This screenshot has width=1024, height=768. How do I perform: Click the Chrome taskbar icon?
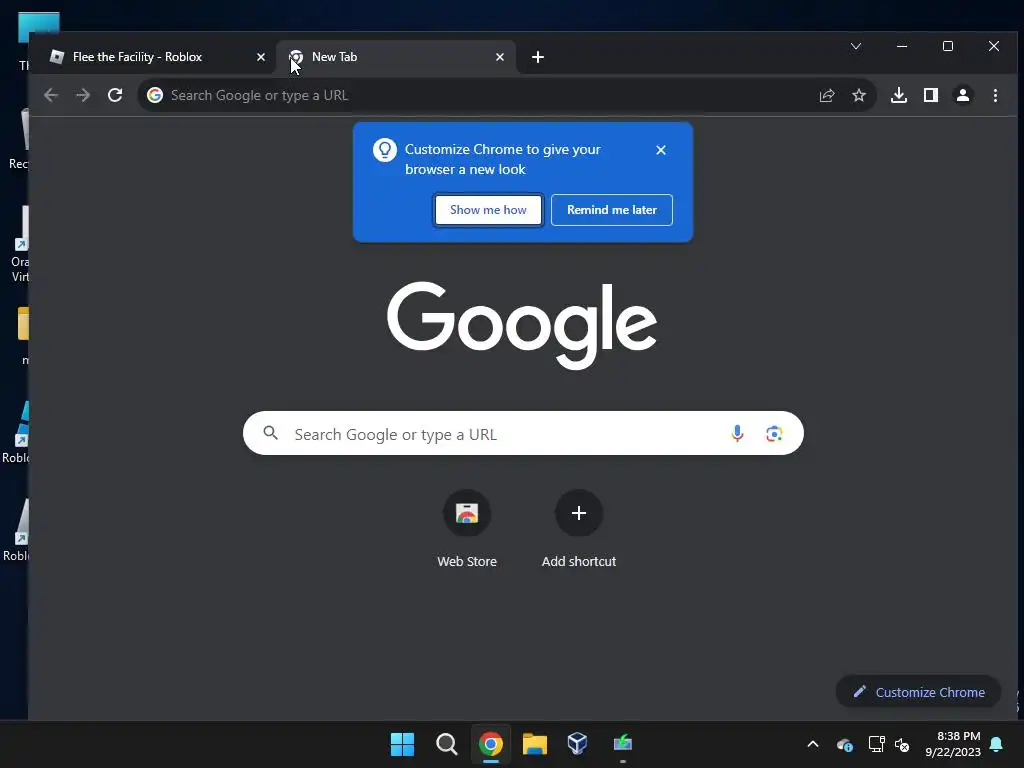(x=490, y=744)
